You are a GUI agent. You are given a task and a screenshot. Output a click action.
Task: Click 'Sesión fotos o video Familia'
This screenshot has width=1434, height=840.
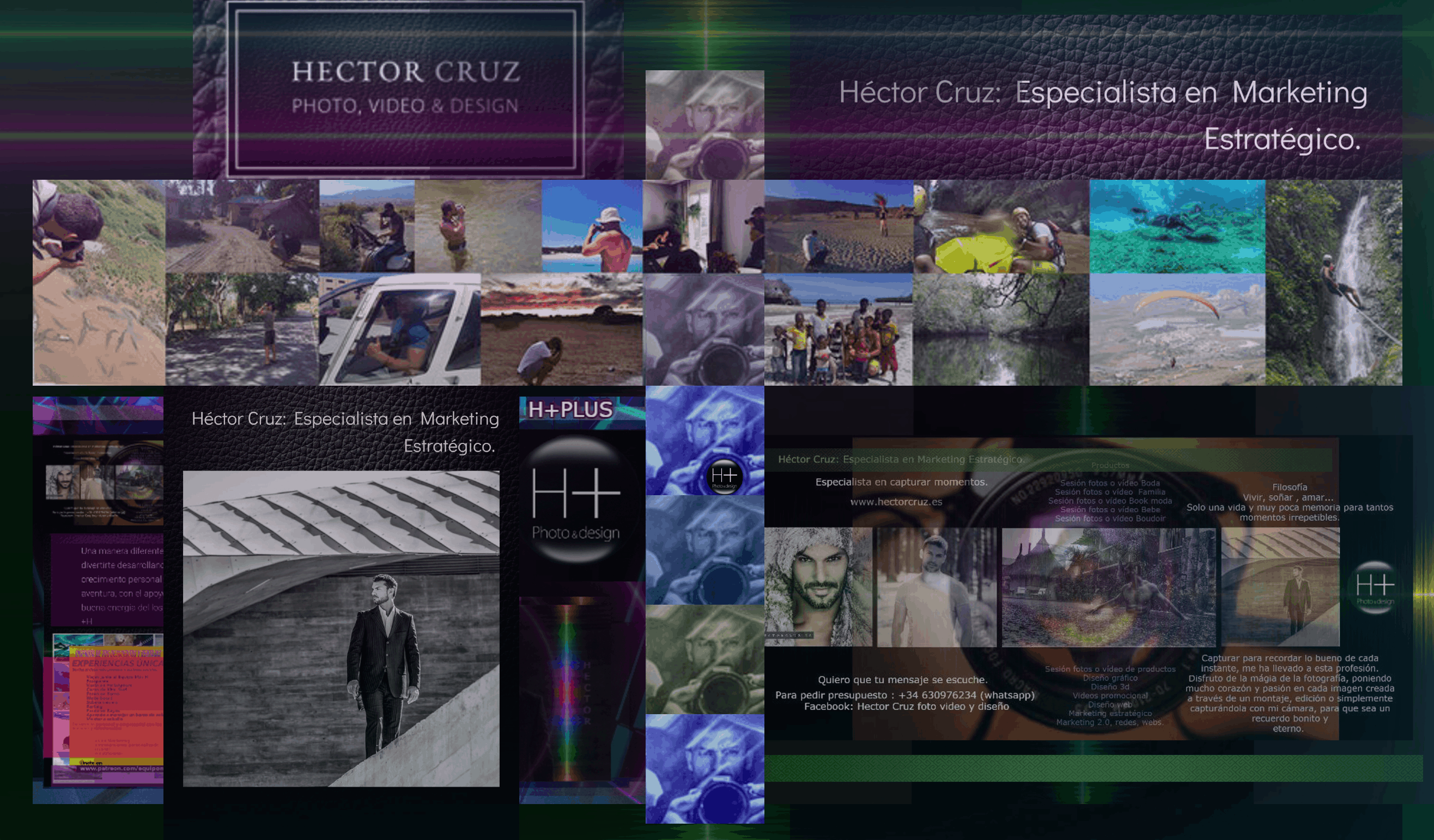pos(1110,492)
